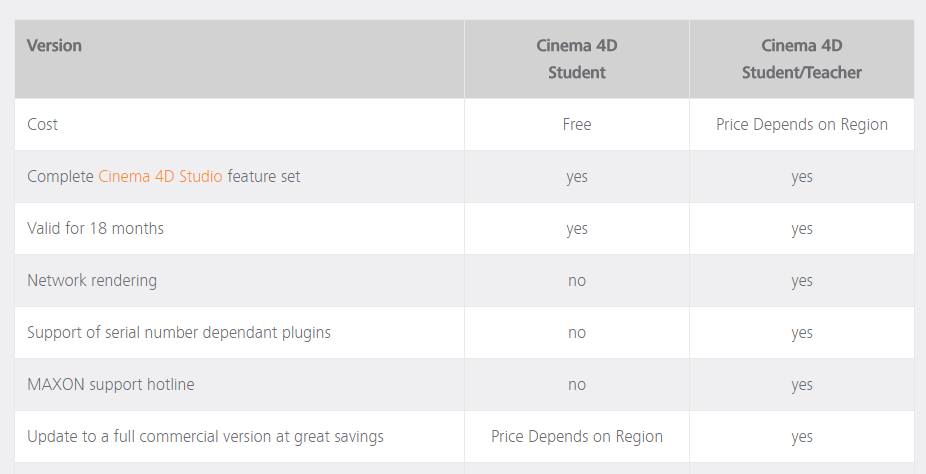Click the Cost row label

[x=43, y=125]
